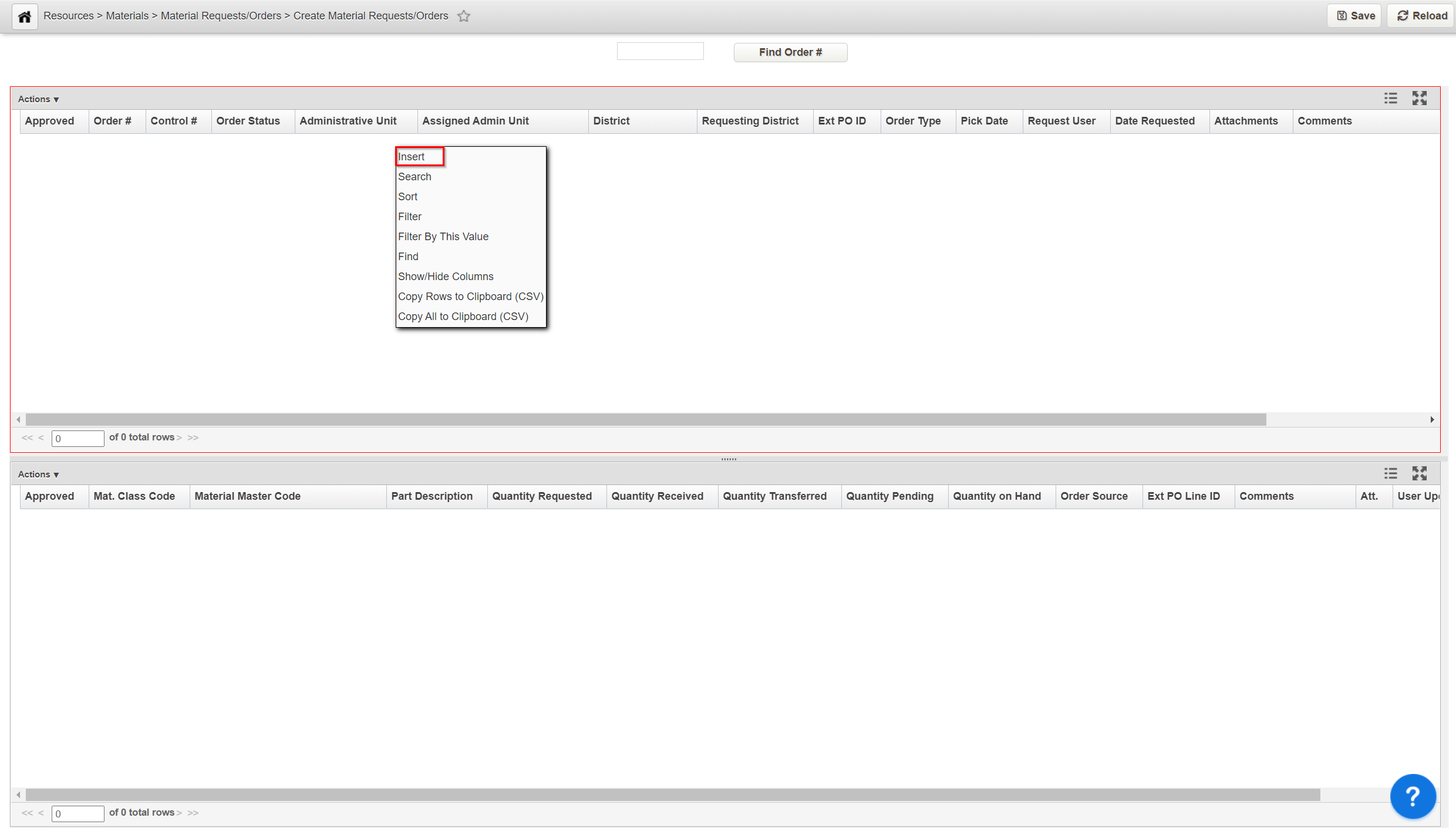Click the Reload button
Viewport: 1456px width, 828px height.
click(x=1422, y=16)
